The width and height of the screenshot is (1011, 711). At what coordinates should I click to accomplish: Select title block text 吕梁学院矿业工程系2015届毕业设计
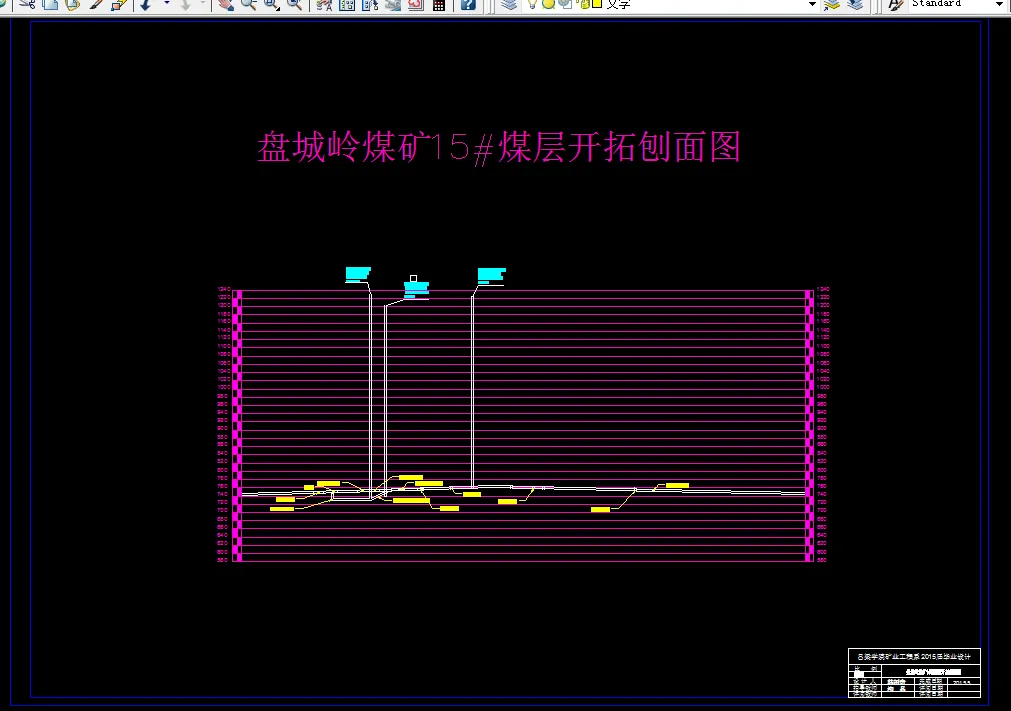tap(914, 656)
